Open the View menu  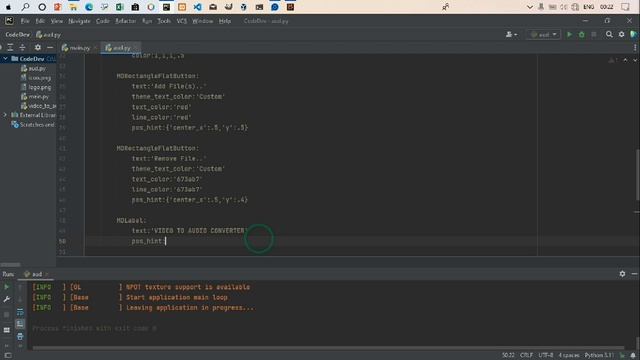(57, 21)
